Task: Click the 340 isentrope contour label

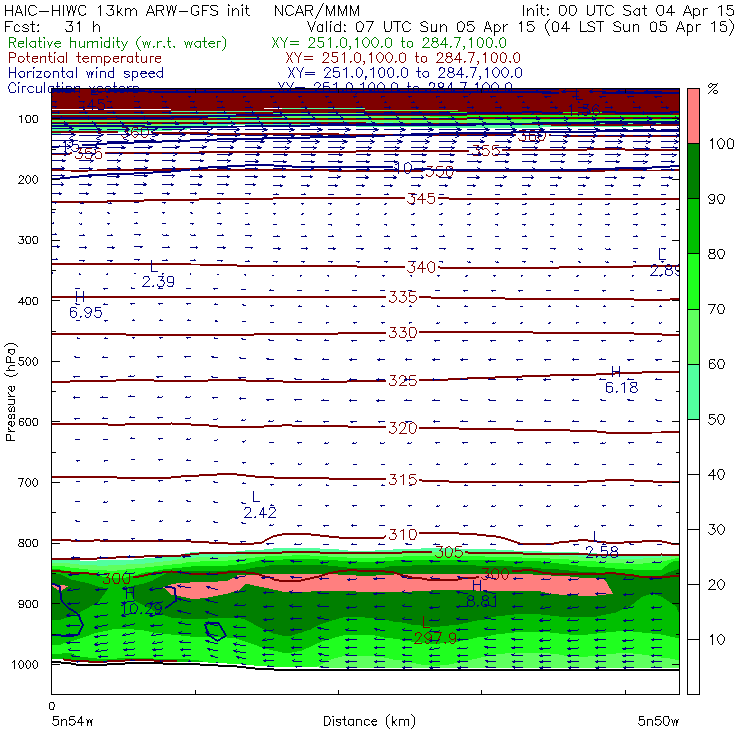Action: point(421,268)
